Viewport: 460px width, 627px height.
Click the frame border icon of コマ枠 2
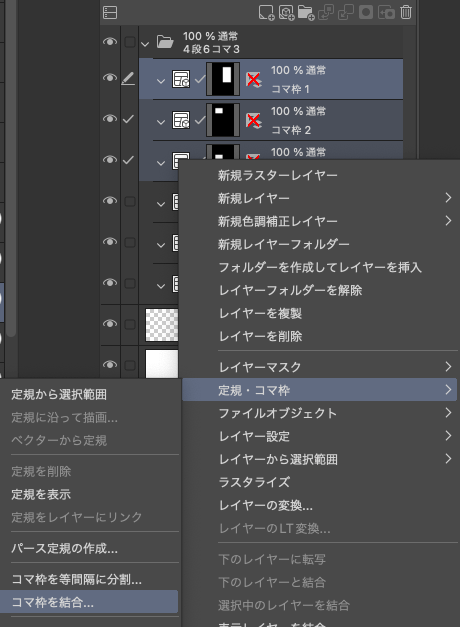pos(181,120)
